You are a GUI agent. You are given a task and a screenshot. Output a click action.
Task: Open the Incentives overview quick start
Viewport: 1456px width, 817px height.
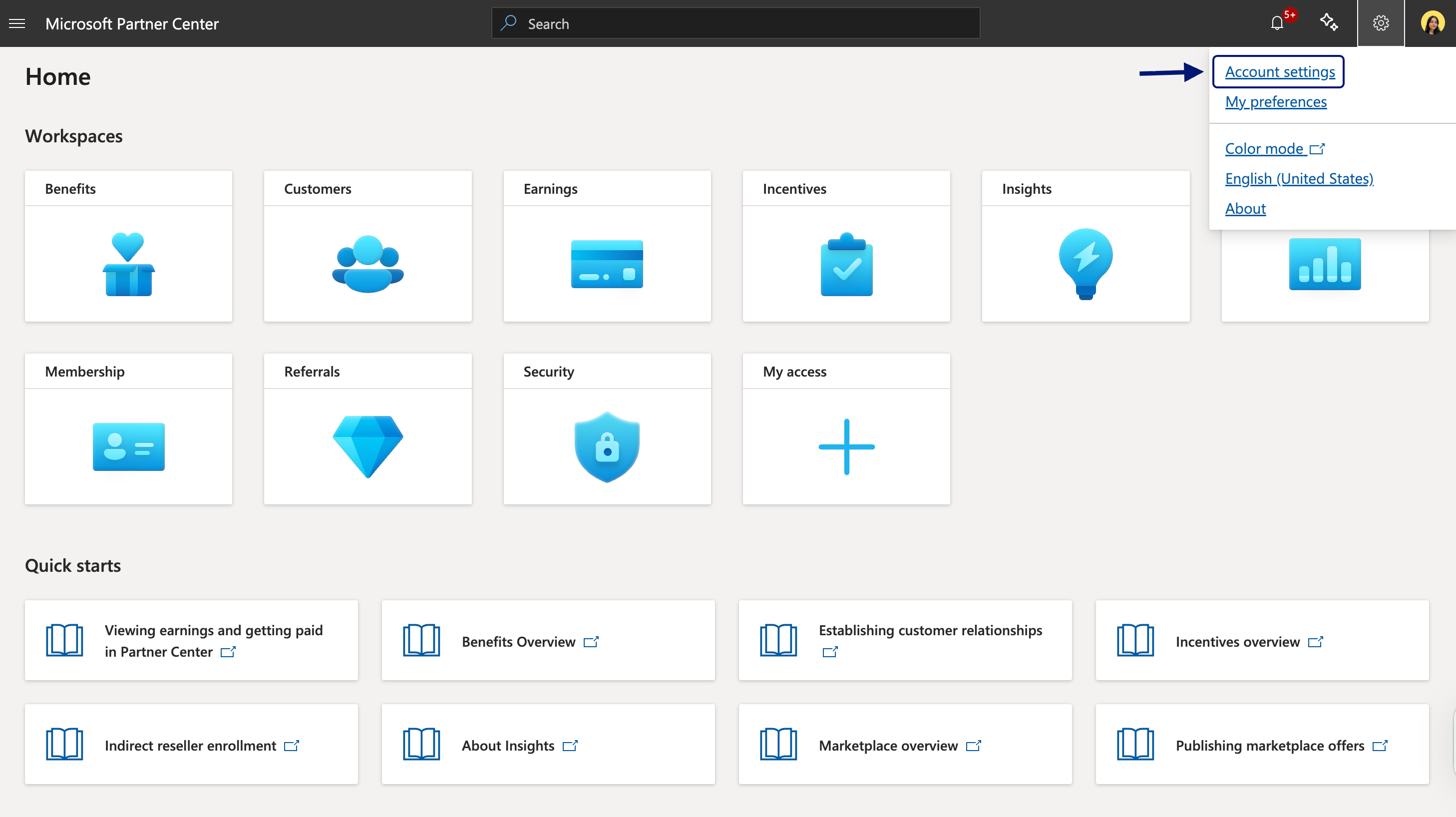click(x=1262, y=641)
